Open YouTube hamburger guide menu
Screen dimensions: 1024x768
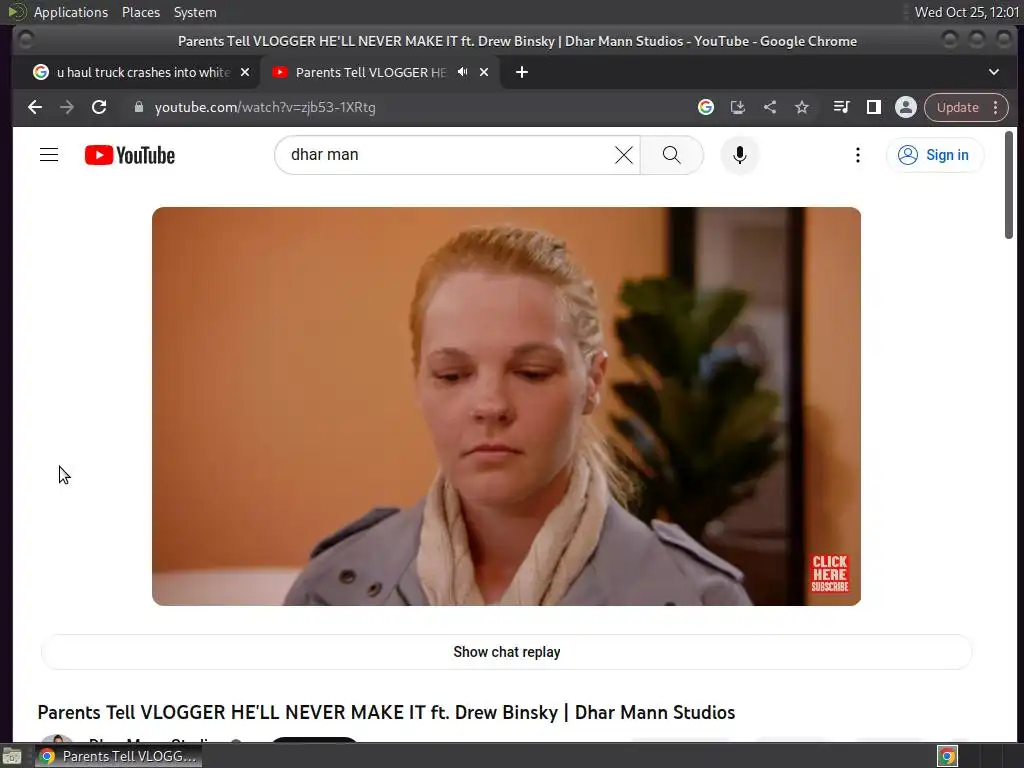pyautogui.click(x=49, y=155)
